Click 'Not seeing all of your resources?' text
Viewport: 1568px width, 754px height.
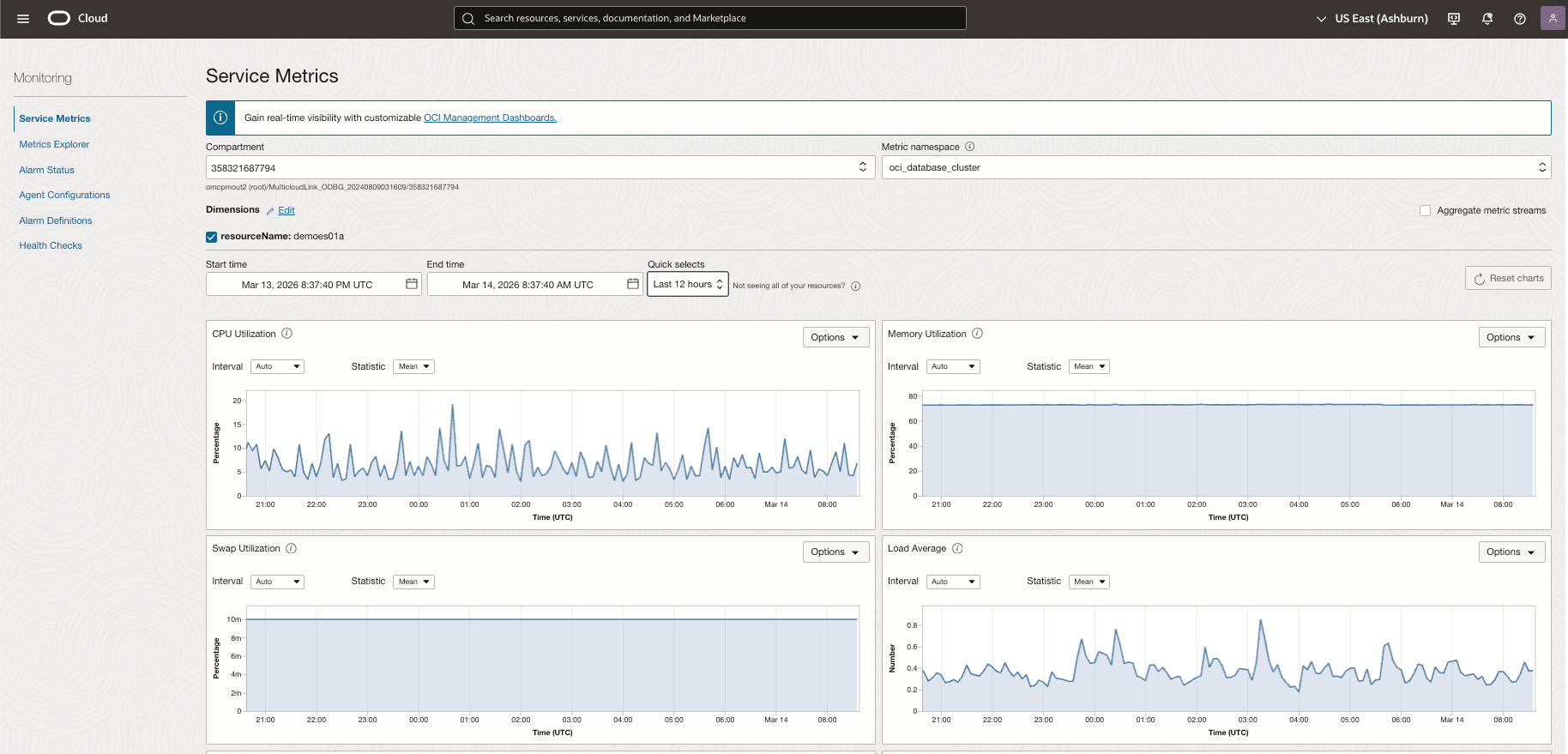pyautogui.click(x=788, y=286)
